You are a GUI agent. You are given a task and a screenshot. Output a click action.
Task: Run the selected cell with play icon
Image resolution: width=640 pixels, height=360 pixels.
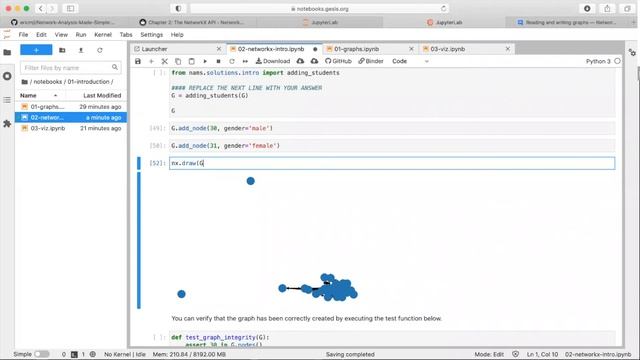click(x=205, y=61)
